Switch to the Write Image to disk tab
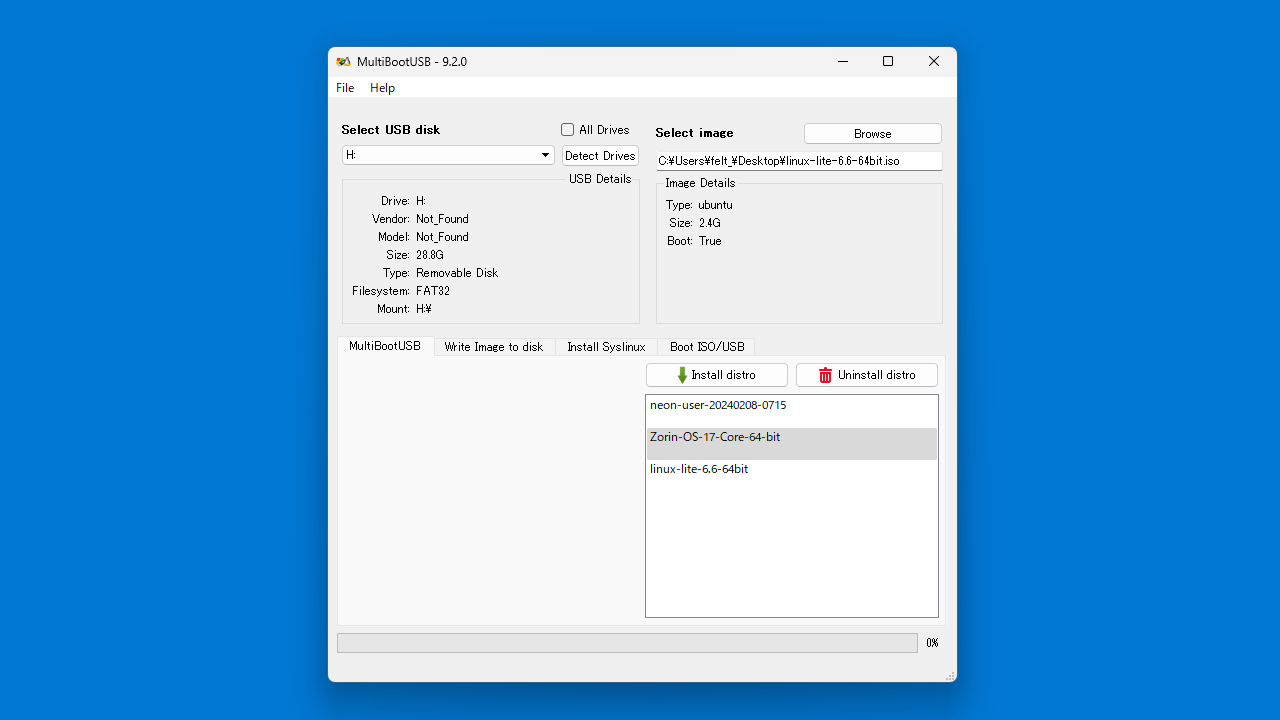1280x720 pixels. pyautogui.click(x=494, y=347)
